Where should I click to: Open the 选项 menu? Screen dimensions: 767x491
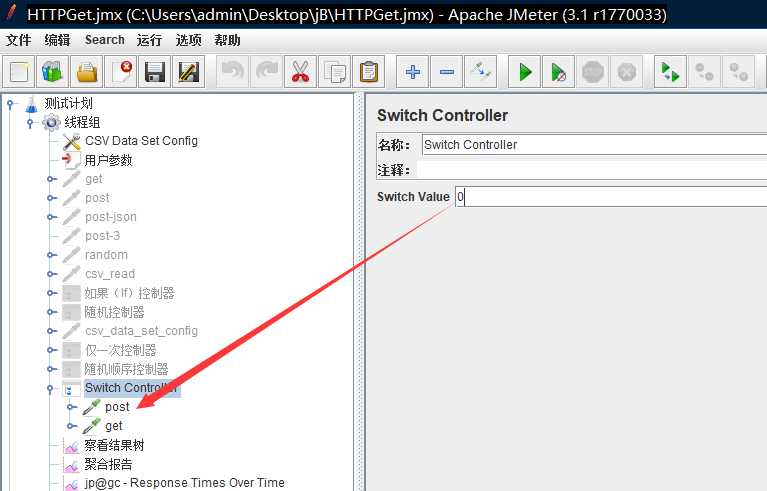tap(188, 40)
